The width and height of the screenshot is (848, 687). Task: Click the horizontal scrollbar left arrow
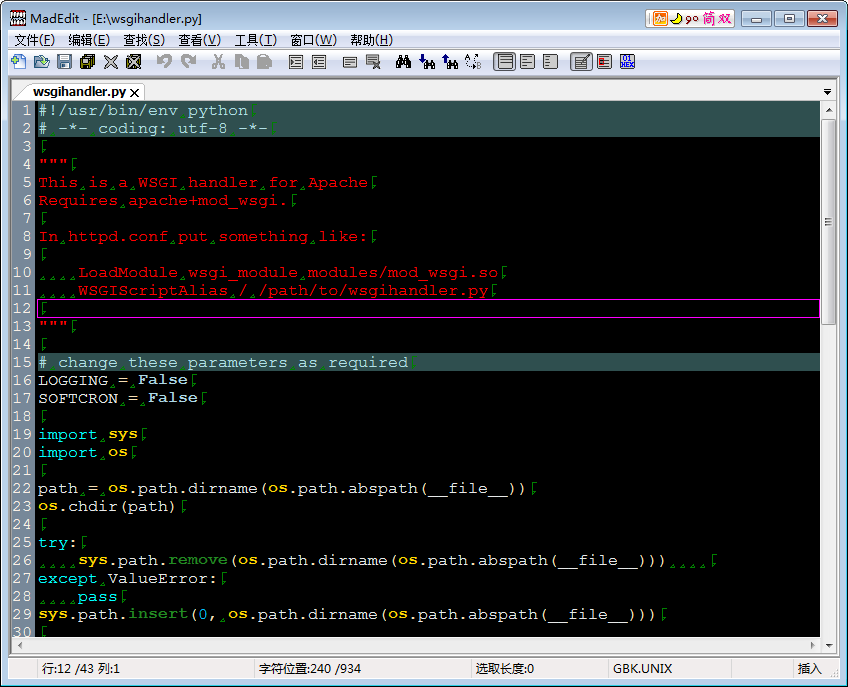(20, 645)
